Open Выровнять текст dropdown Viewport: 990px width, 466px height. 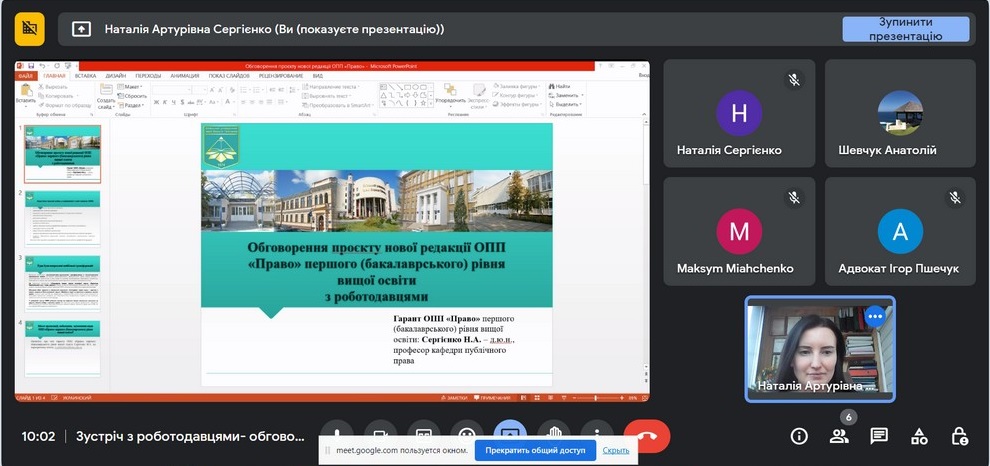[x=328, y=96]
